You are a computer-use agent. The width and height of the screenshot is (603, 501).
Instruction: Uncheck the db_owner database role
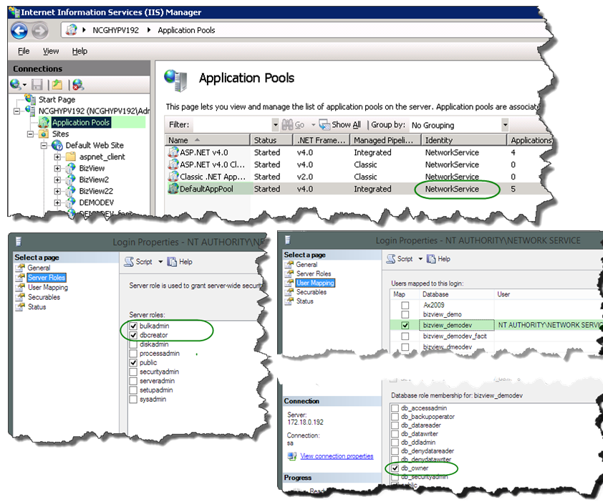pyautogui.click(x=395, y=468)
